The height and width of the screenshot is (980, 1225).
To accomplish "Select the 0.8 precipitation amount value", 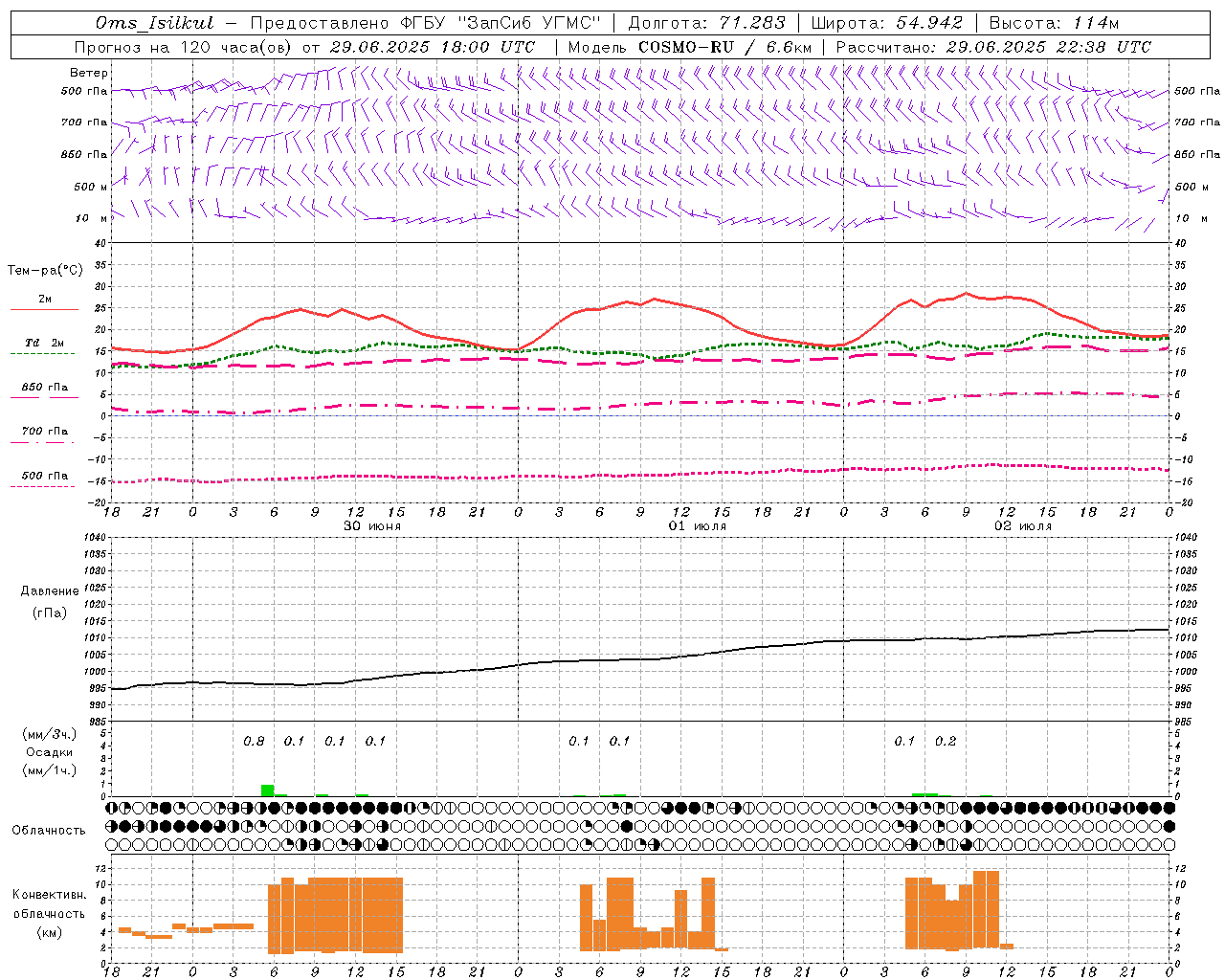I will coord(254,741).
